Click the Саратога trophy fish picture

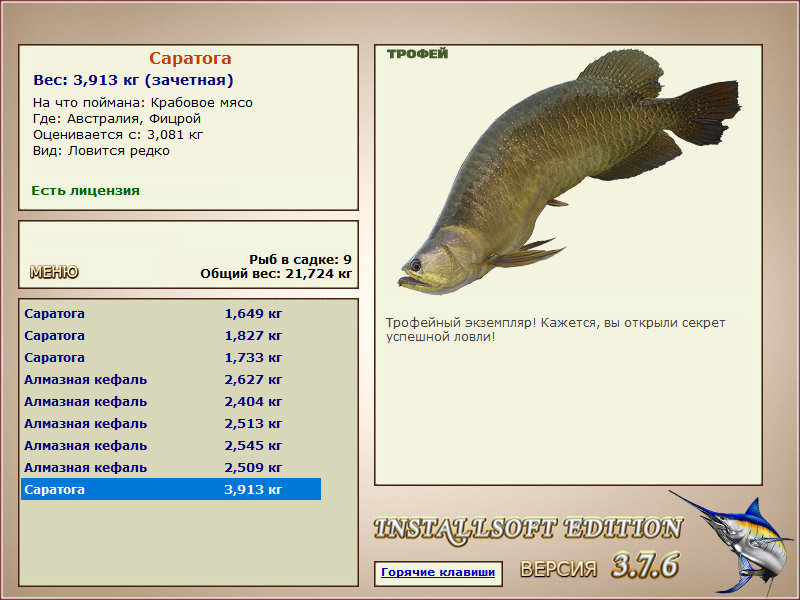[569, 171]
